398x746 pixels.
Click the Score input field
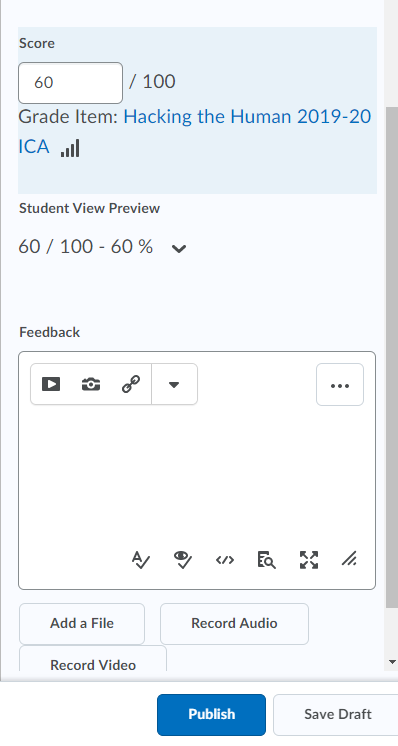click(x=70, y=83)
